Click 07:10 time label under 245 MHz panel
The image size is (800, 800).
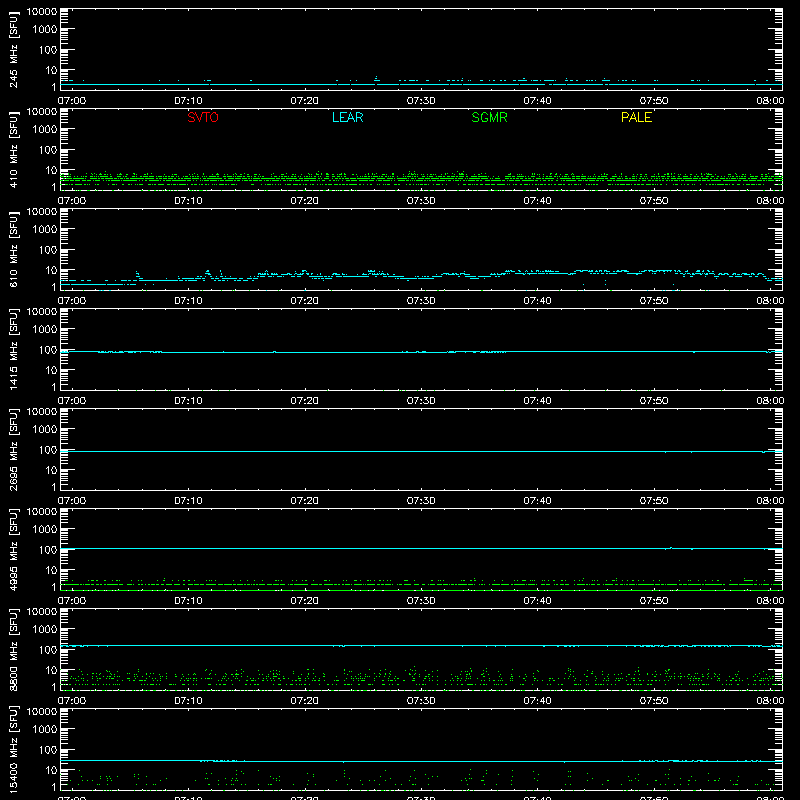tap(188, 101)
